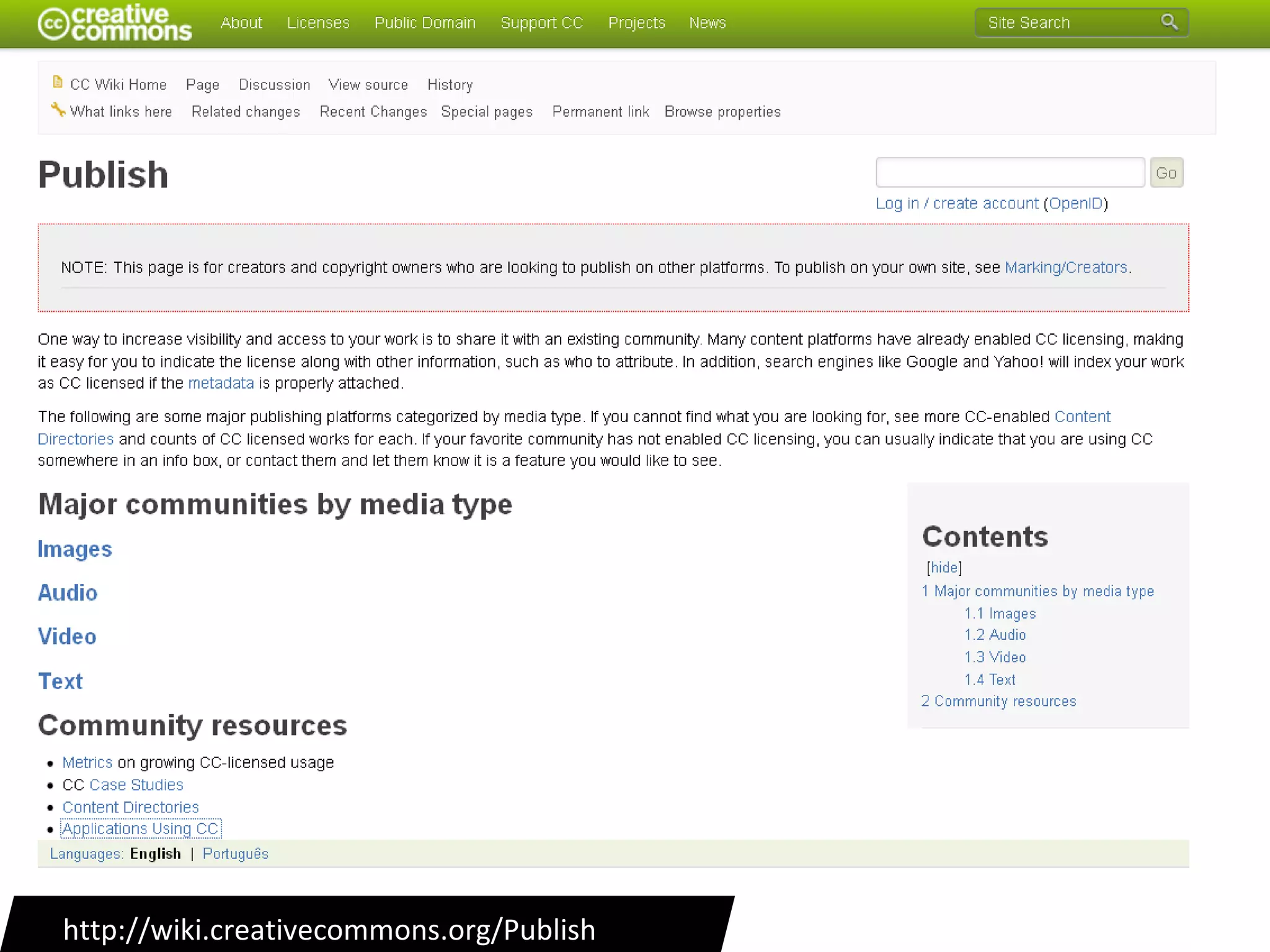Jump to 1.4 Text in Contents

coord(990,680)
